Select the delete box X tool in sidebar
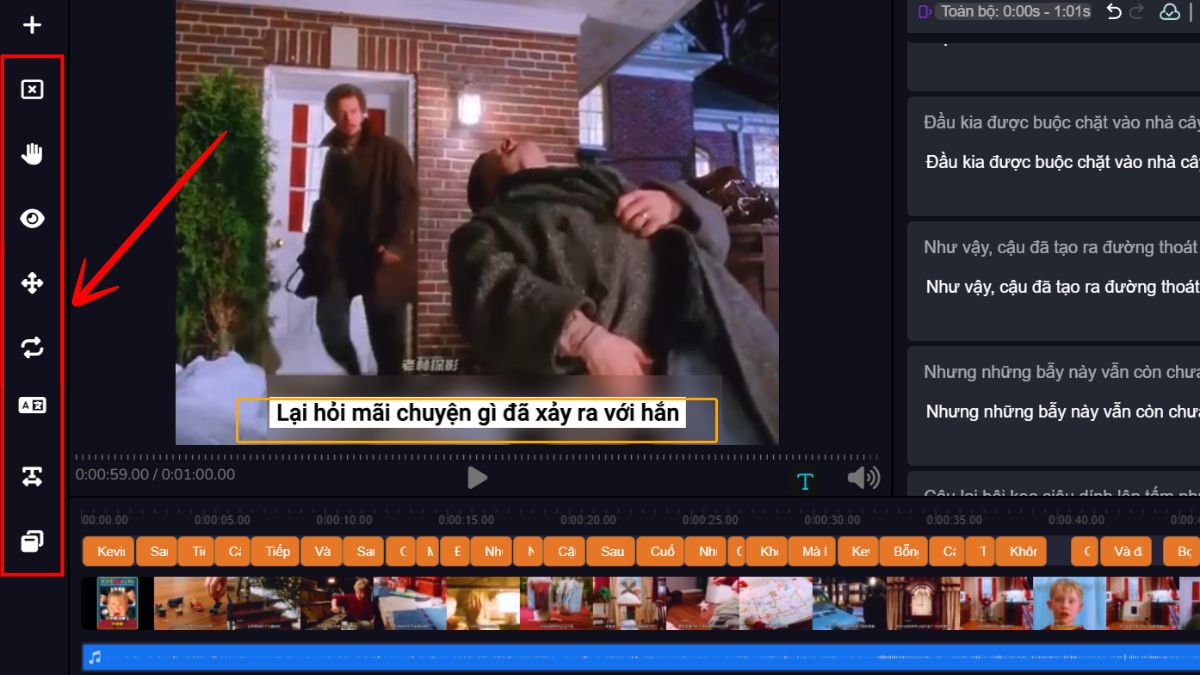The width and height of the screenshot is (1200, 675). click(x=32, y=90)
